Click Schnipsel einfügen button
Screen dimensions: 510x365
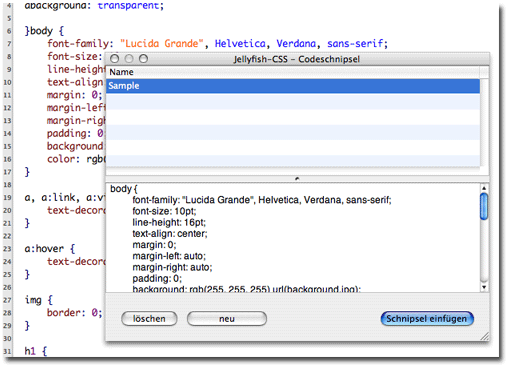427,319
